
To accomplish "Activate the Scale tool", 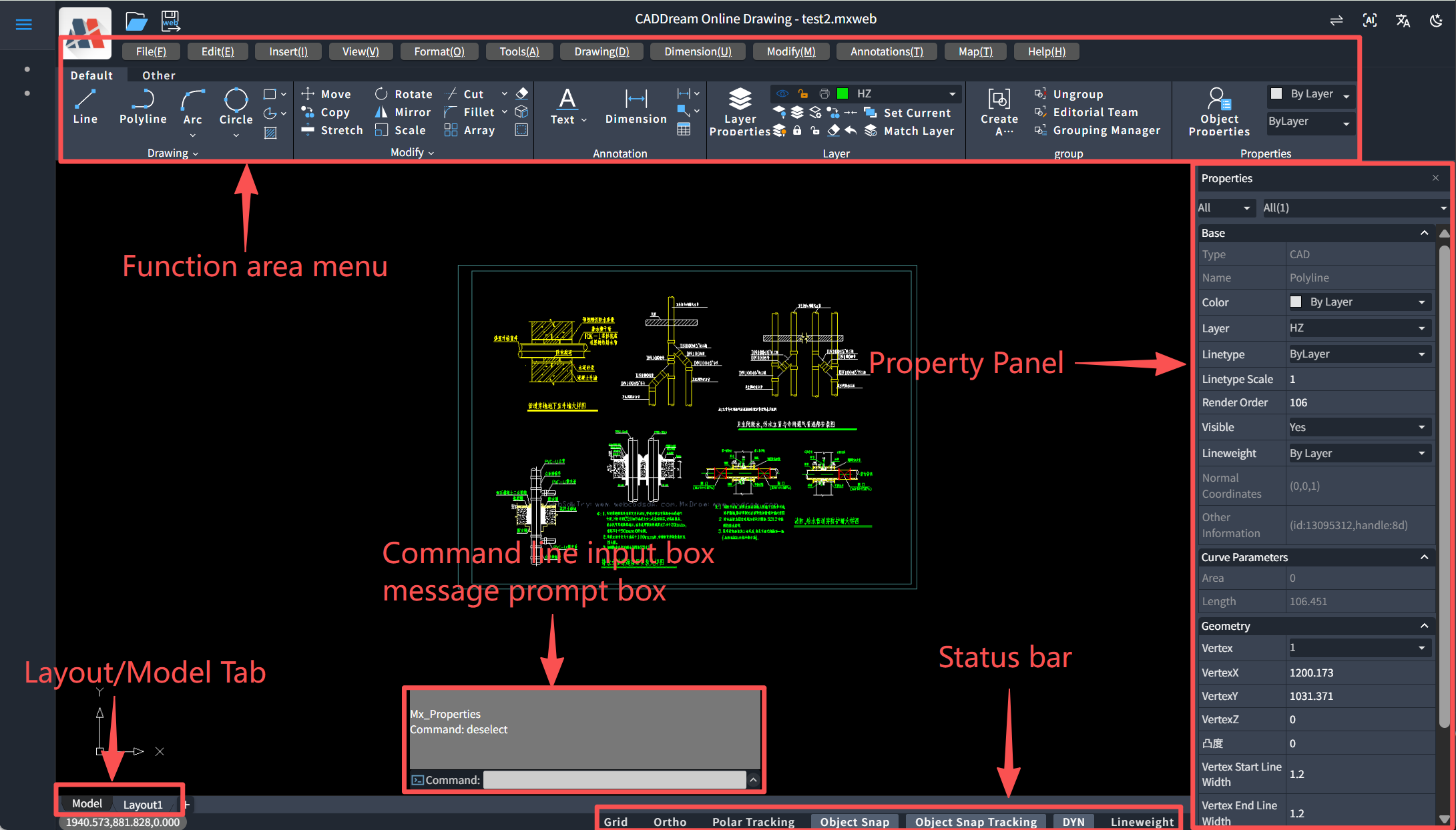I will pos(400,130).
